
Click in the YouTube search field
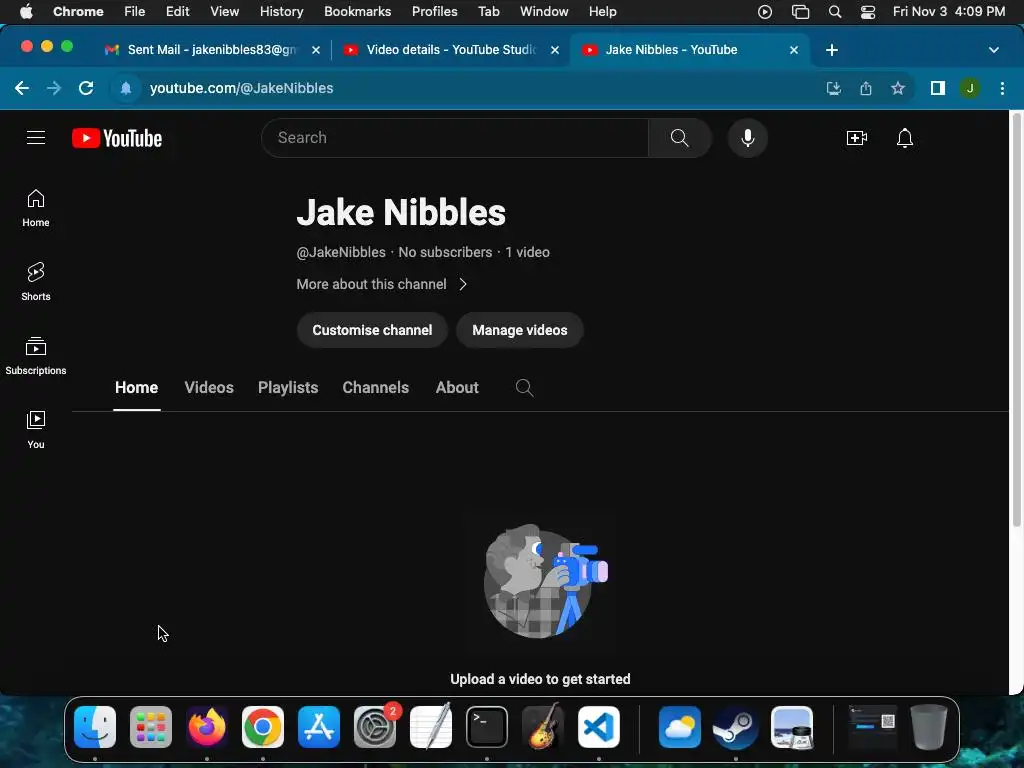(455, 138)
